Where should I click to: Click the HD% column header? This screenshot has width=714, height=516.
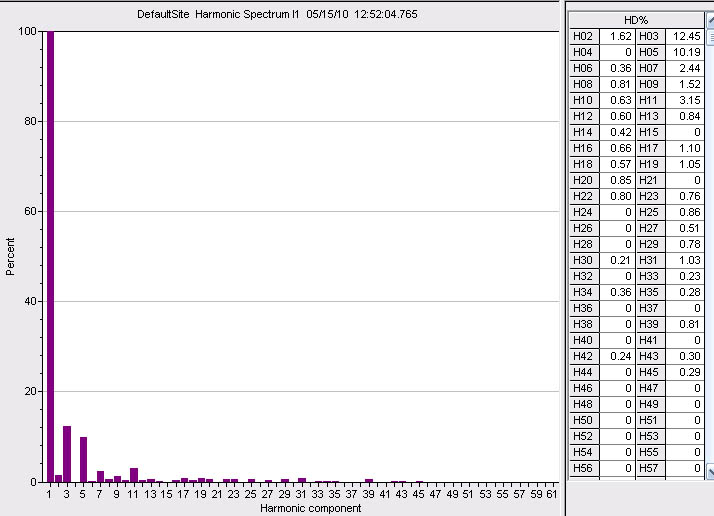(636, 20)
